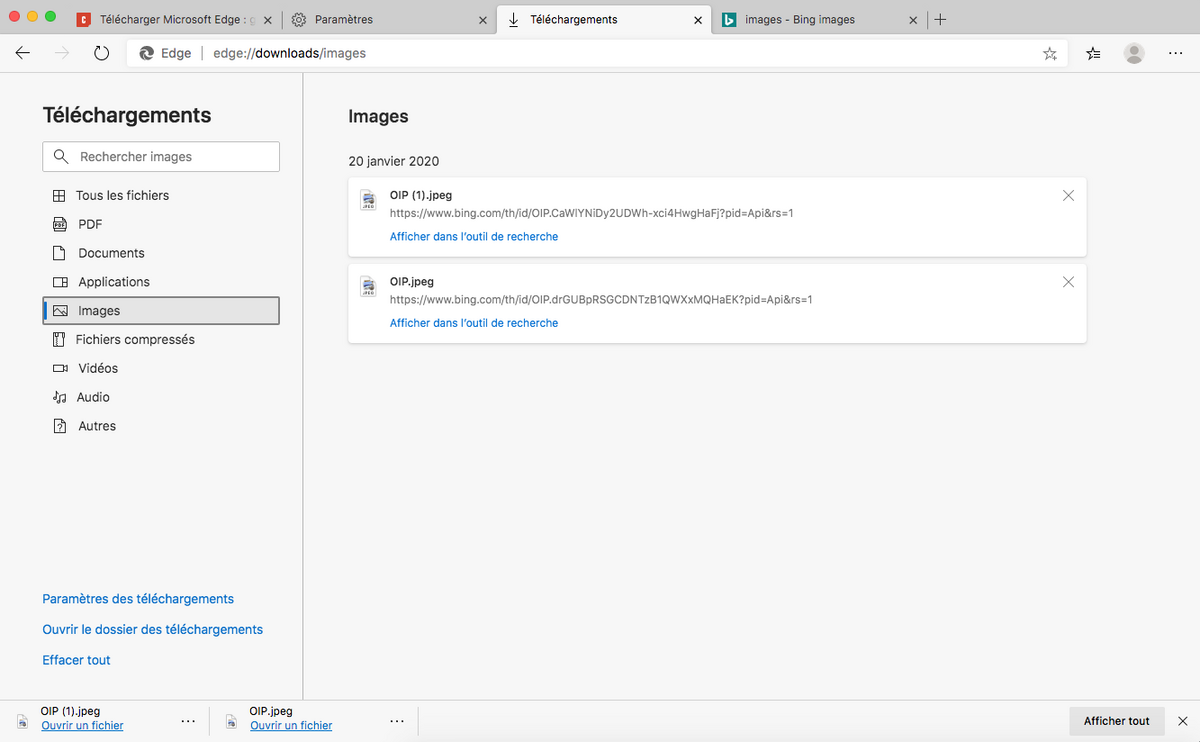Click the PDF file type icon
Image resolution: width=1200 pixels, height=742 pixels.
tap(60, 225)
